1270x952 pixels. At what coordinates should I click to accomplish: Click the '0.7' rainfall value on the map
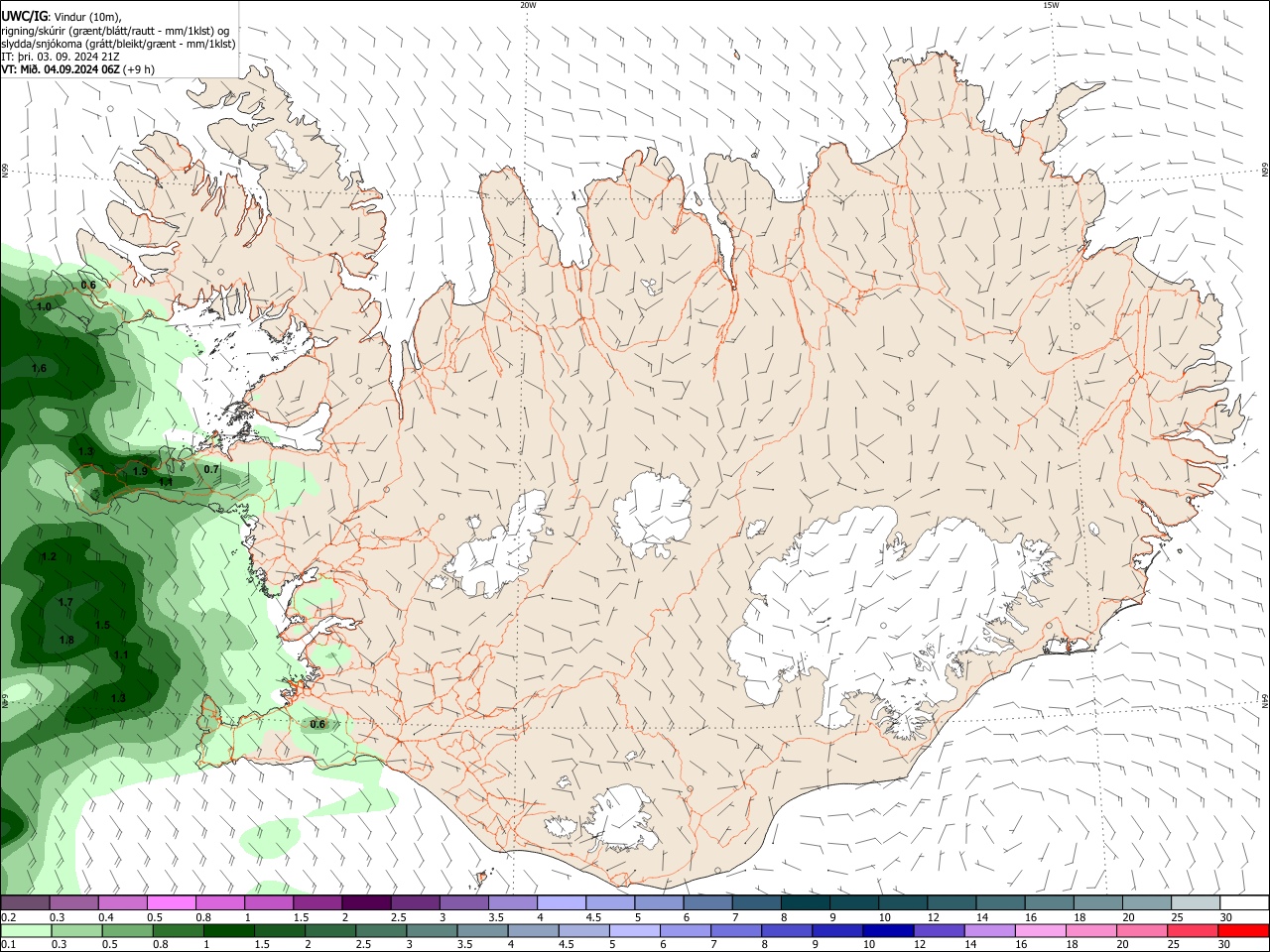[x=211, y=469]
